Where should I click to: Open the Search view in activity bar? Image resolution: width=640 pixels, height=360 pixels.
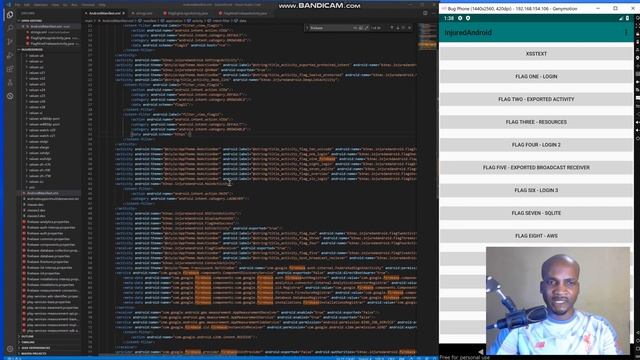point(10,28)
